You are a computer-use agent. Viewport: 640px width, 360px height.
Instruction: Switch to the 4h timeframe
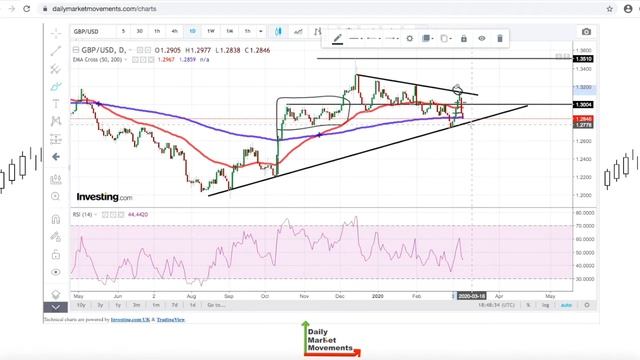175,31
